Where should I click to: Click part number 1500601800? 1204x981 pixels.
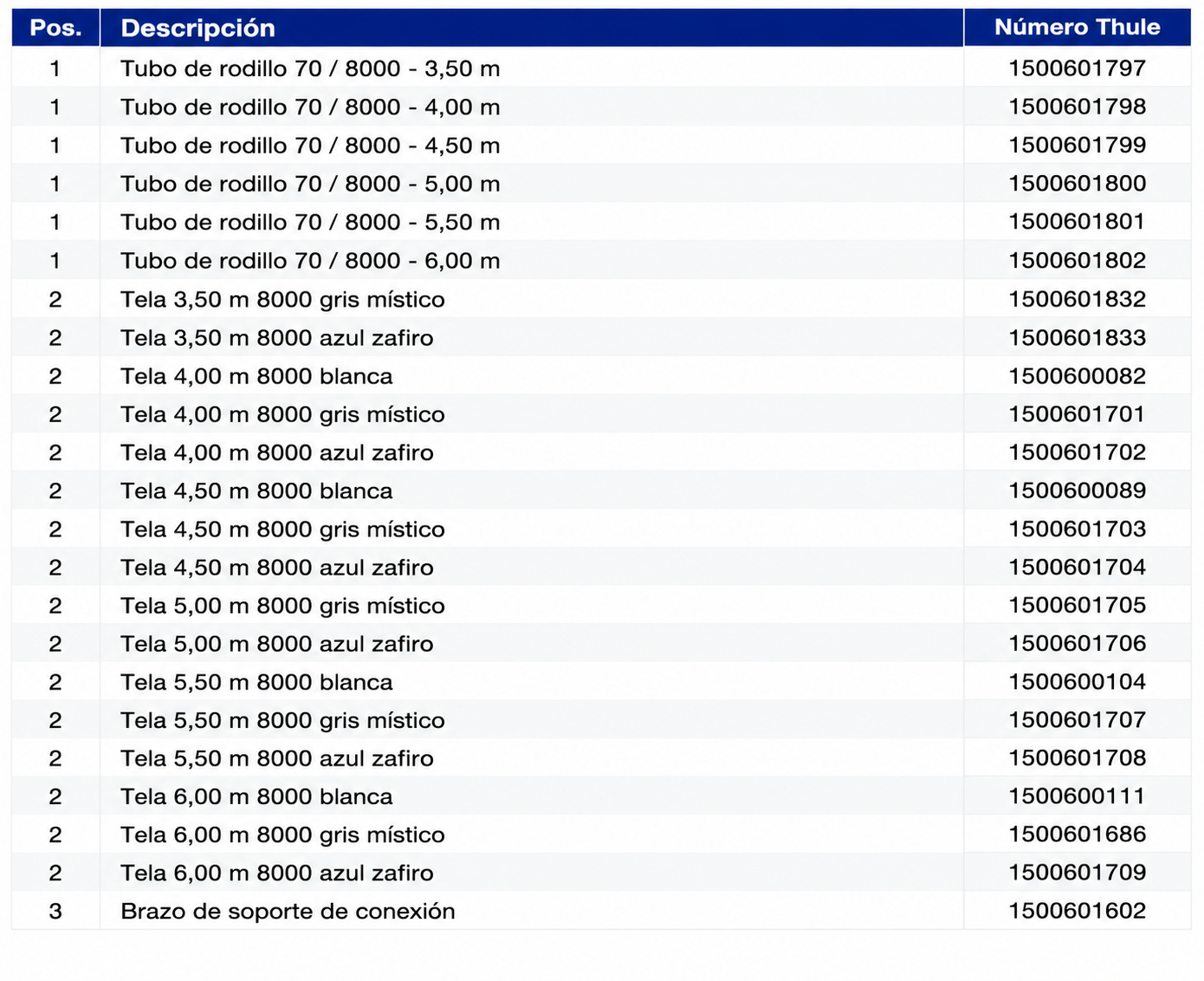pos(1077,183)
